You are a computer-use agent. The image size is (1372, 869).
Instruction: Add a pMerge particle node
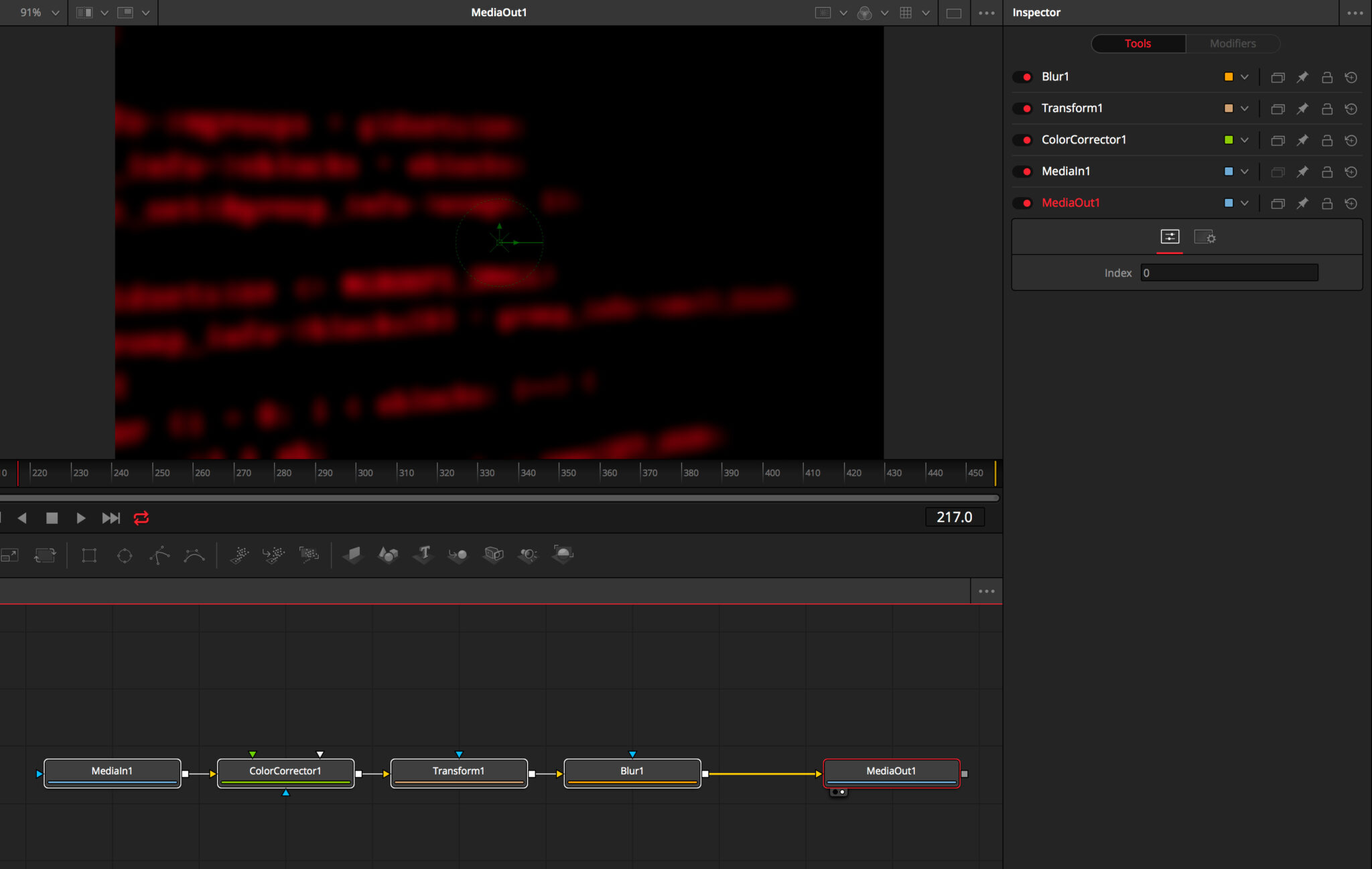tap(274, 555)
